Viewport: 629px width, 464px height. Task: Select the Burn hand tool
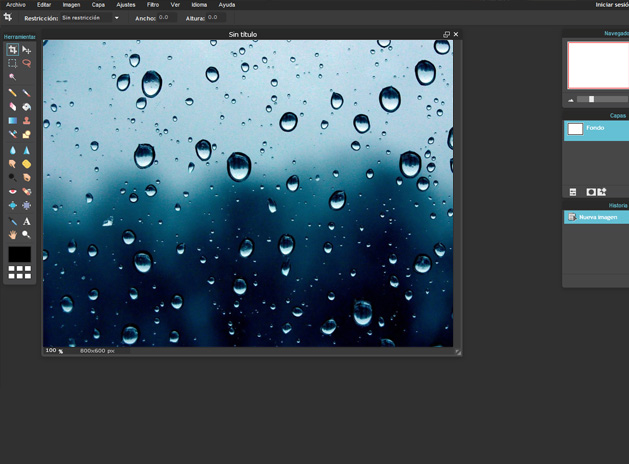(x=26, y=177)
